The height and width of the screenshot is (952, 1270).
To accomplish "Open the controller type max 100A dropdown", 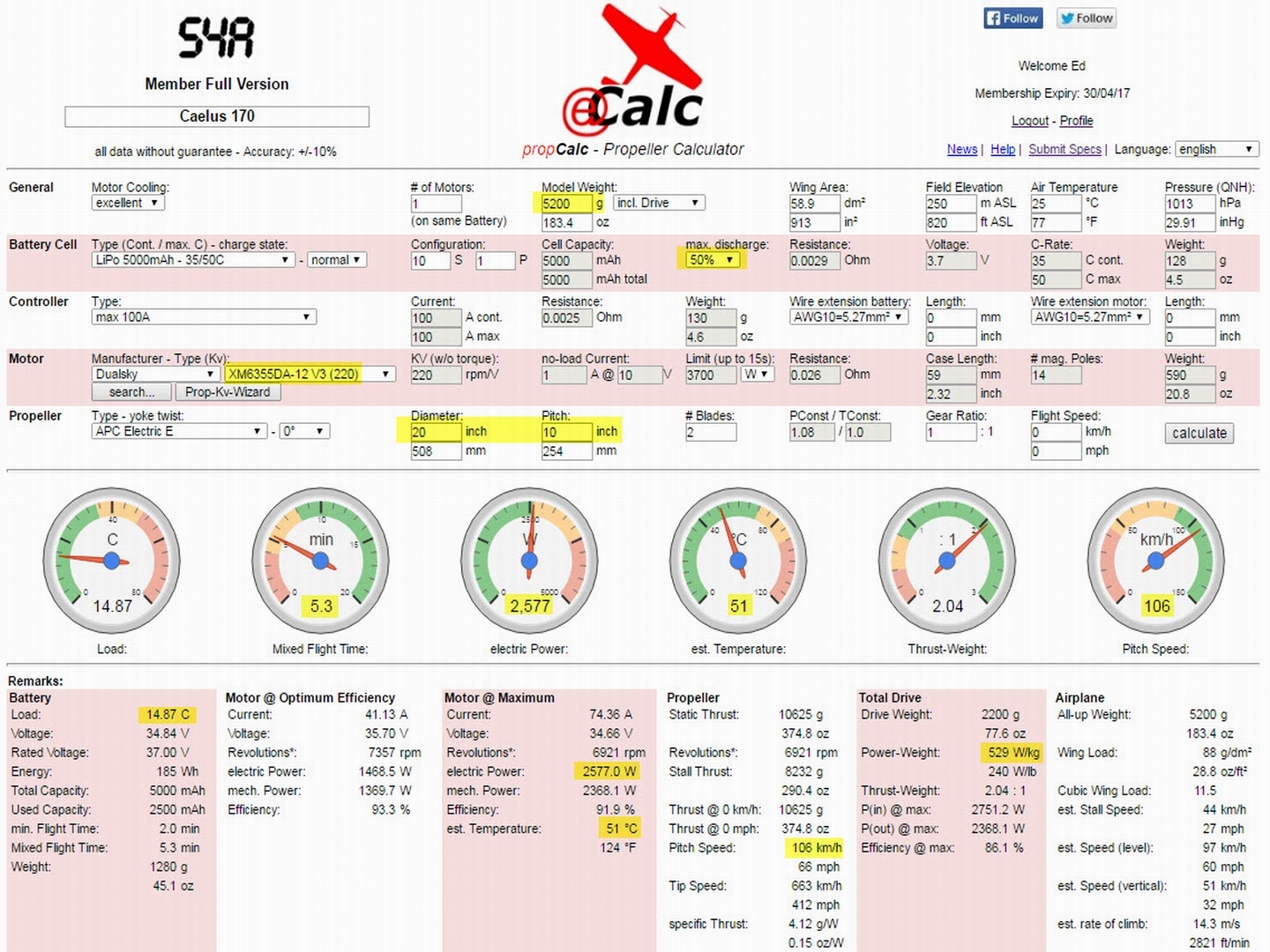I will coord(204,317).
